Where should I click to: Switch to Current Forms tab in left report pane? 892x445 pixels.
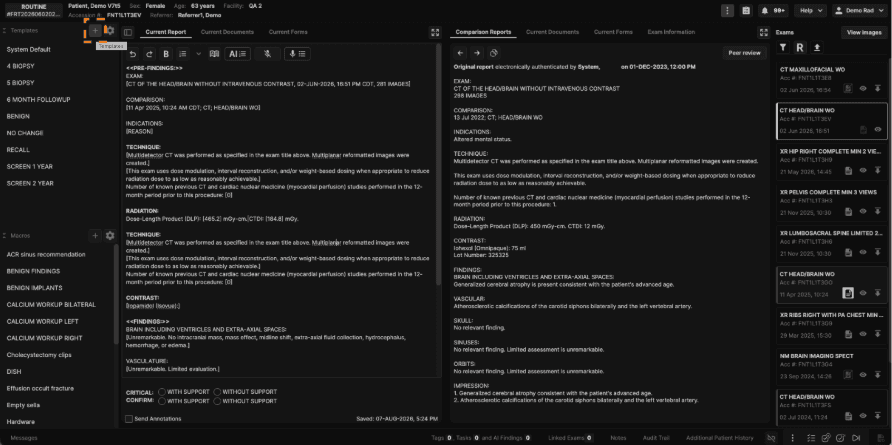tap(288, 32)
